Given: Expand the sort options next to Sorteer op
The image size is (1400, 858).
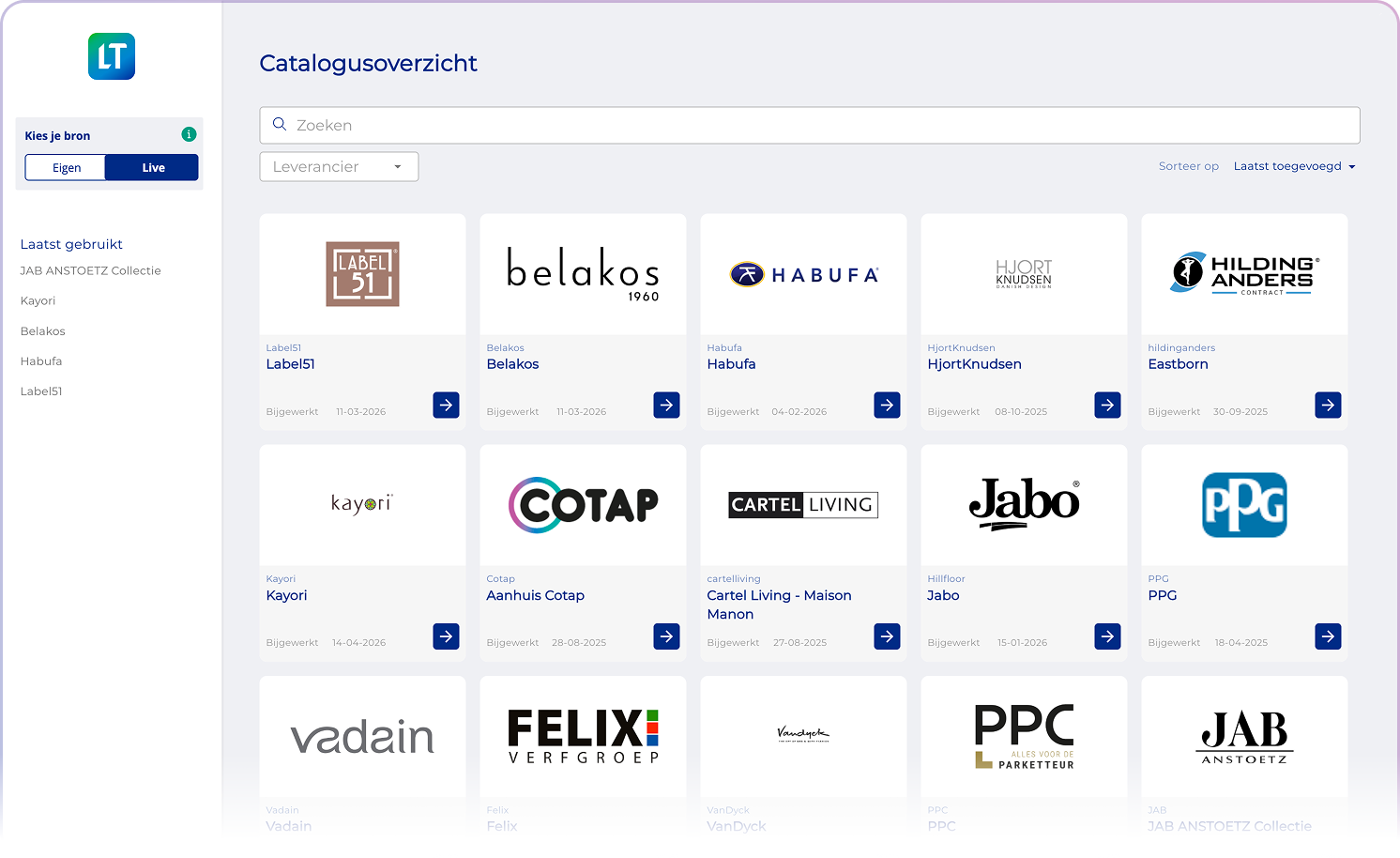Looking at the screenshot, I should (1295, 166).
